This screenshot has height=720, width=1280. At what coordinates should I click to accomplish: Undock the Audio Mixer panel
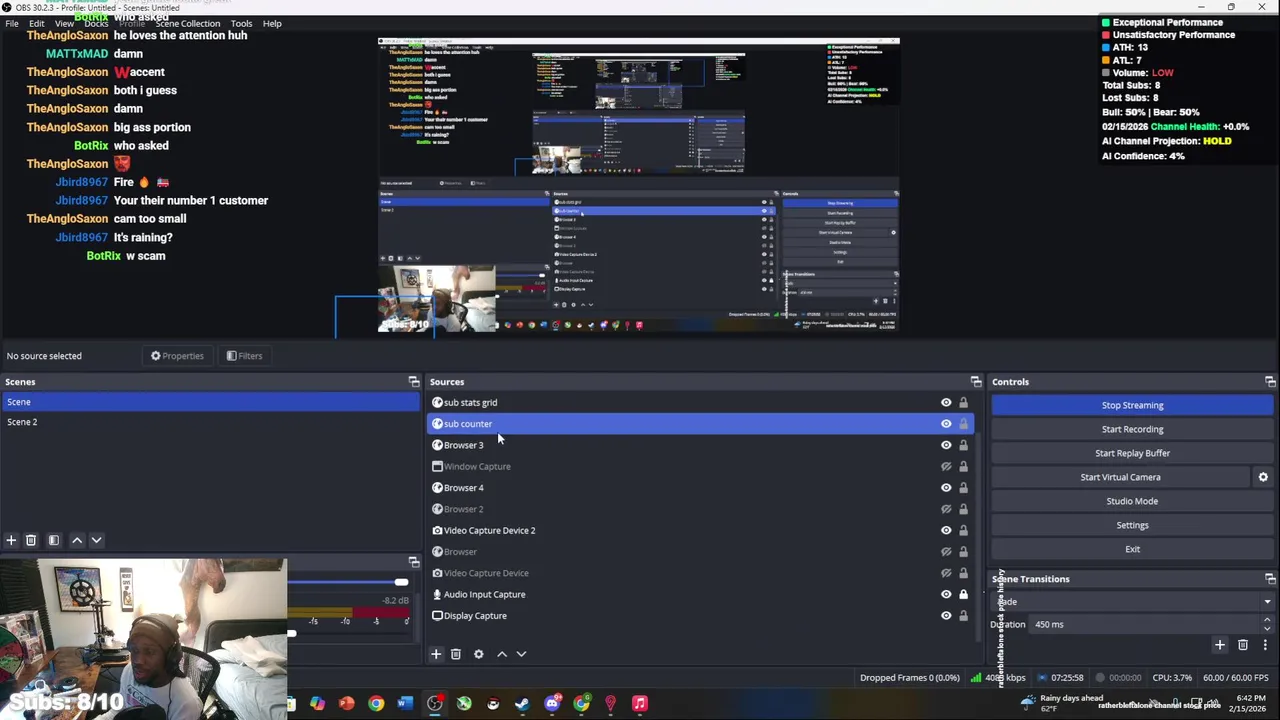414,562
